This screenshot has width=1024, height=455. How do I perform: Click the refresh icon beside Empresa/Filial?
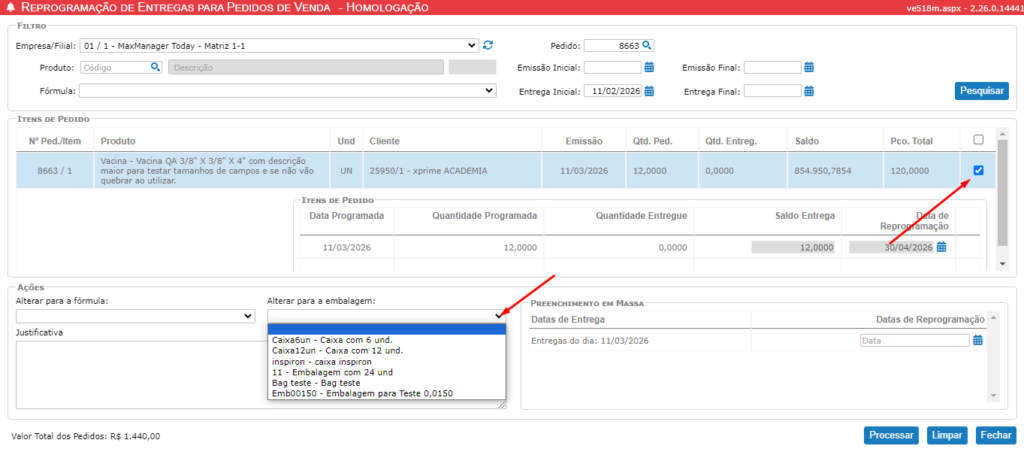[x=488, y=45]
